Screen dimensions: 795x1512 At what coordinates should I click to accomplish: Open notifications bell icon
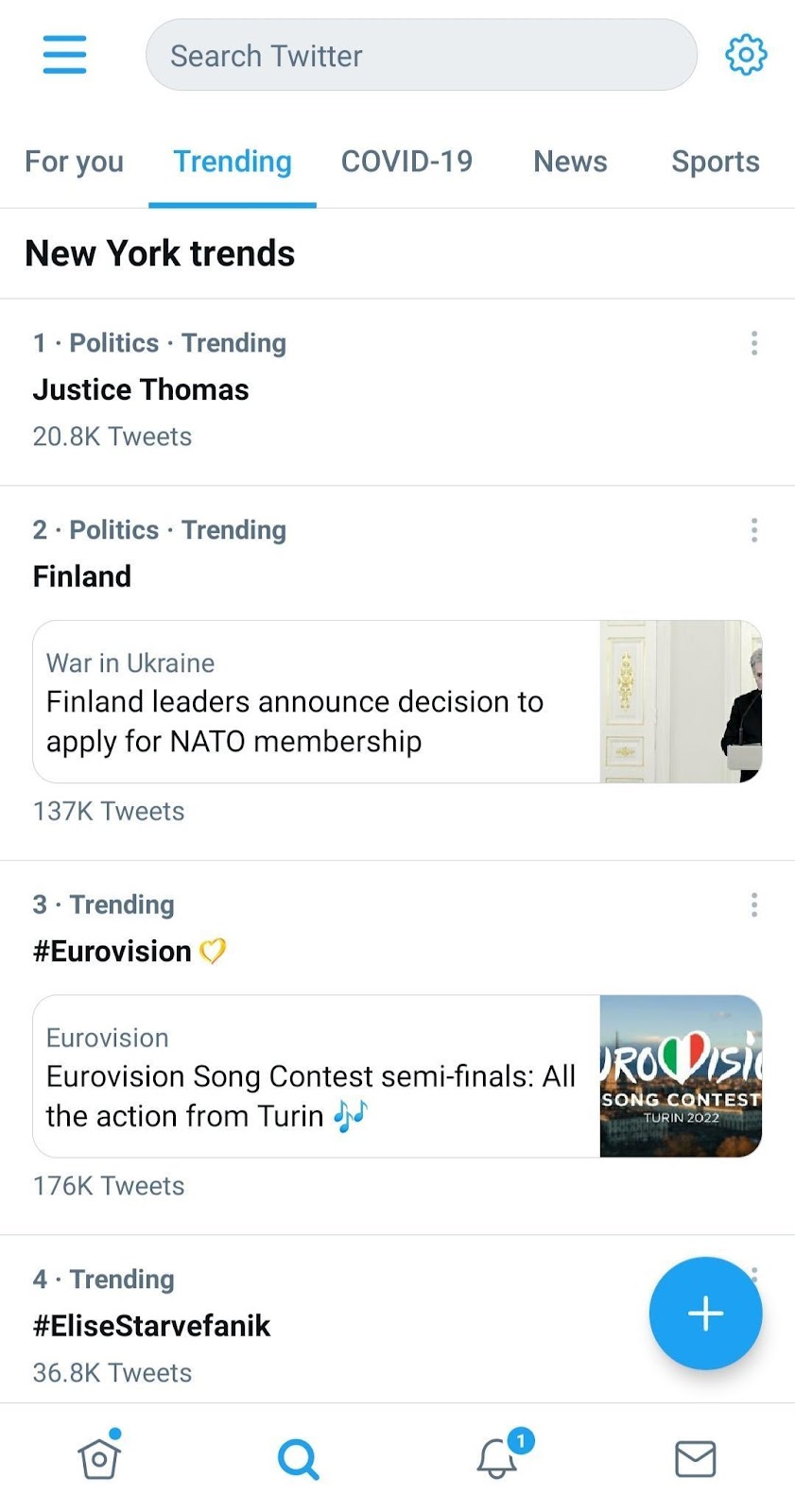[x=498, y=1458]
